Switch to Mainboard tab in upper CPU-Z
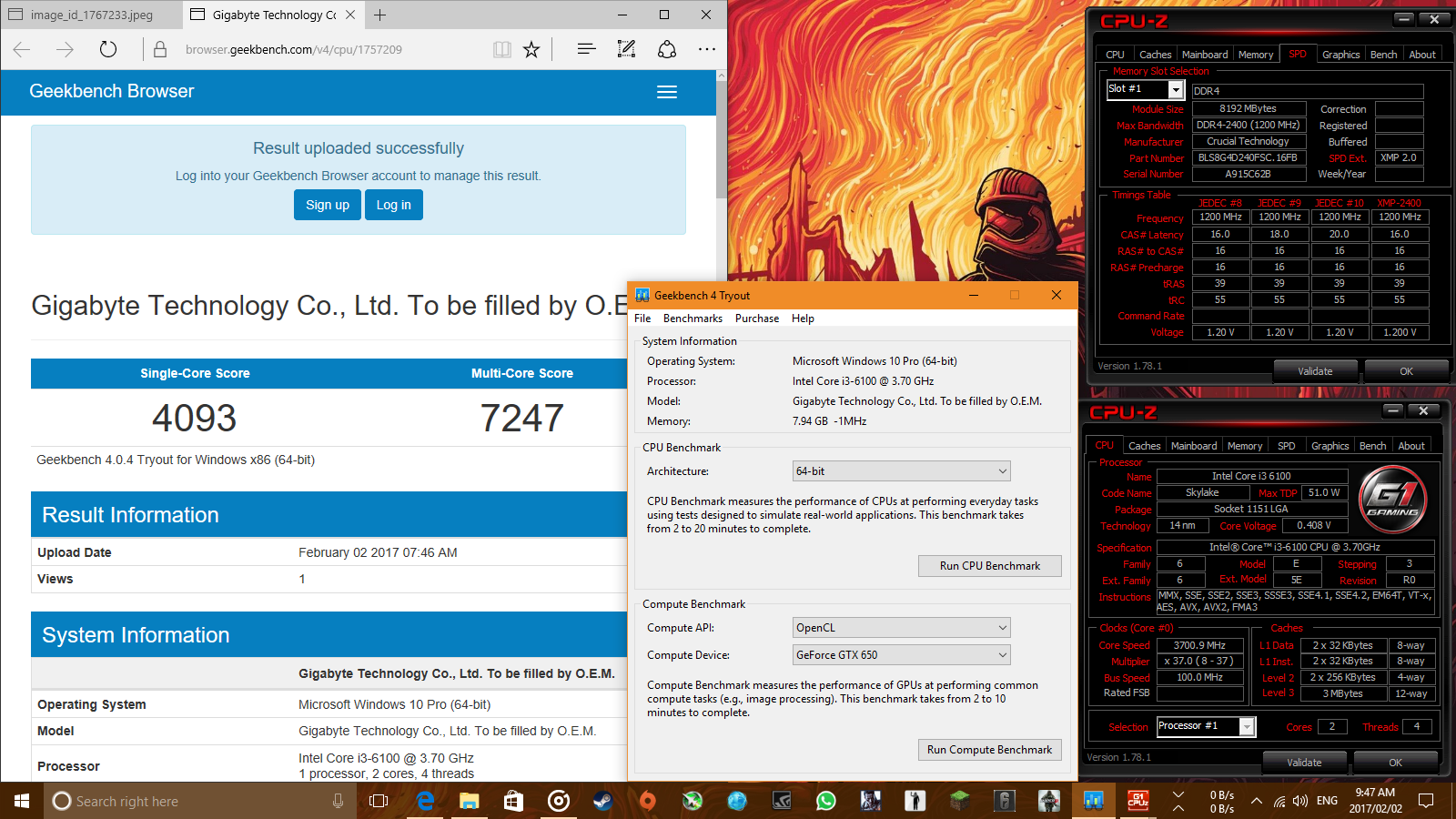The height and width of the screenshot is (819, 1456). [x=1205, y=55]
